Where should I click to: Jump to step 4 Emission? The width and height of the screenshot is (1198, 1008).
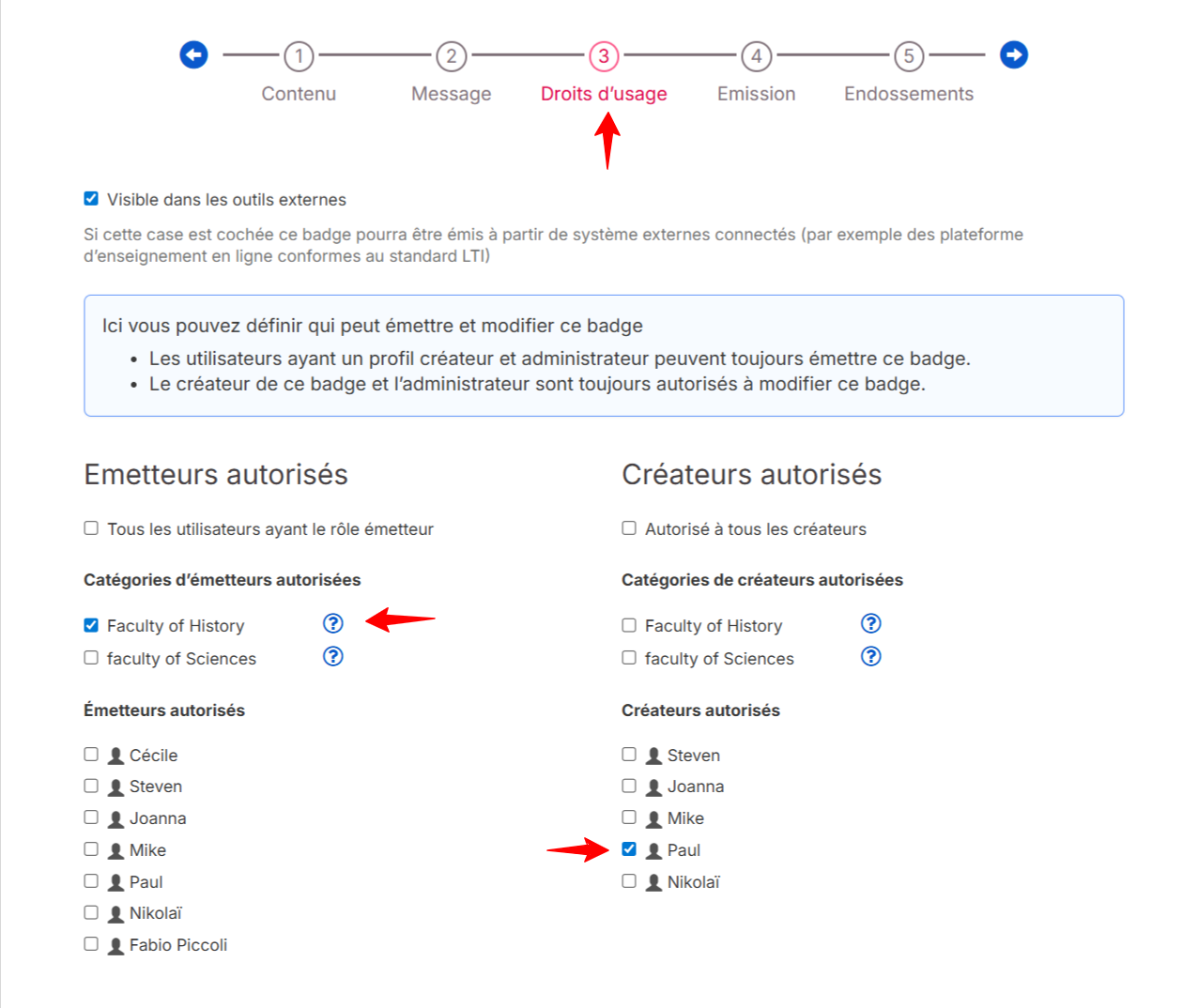pos(757,56)
